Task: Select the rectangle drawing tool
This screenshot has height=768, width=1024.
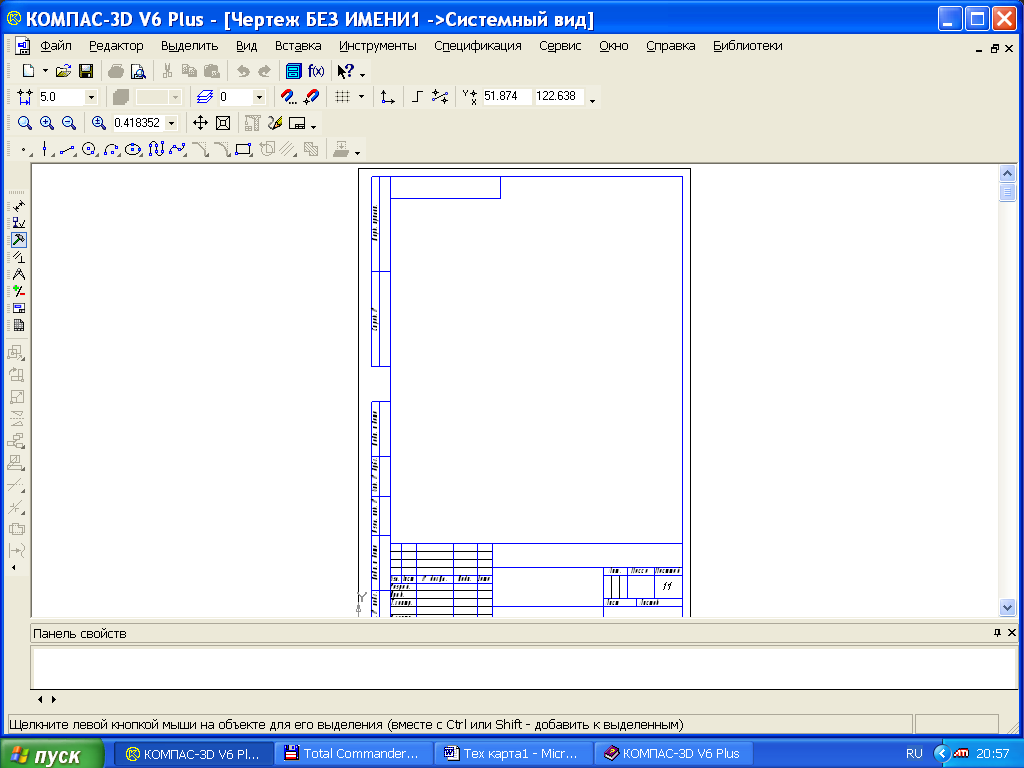Action: click(x=244, y=150)
